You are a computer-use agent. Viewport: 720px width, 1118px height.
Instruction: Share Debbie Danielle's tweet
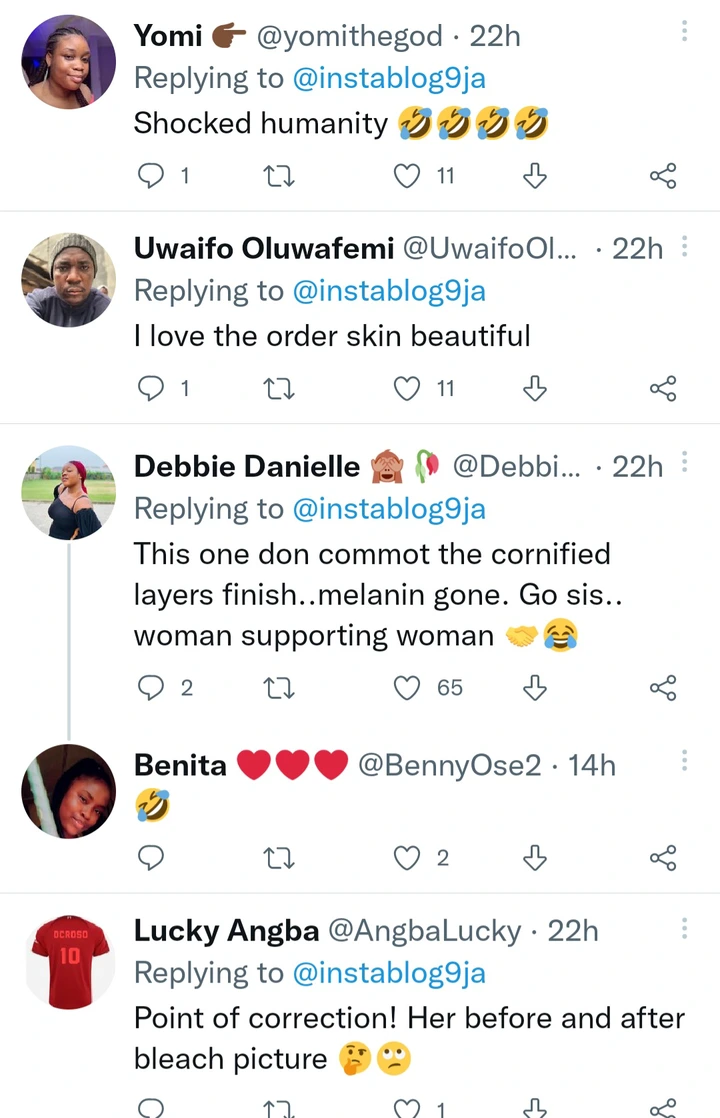point(663,688)
